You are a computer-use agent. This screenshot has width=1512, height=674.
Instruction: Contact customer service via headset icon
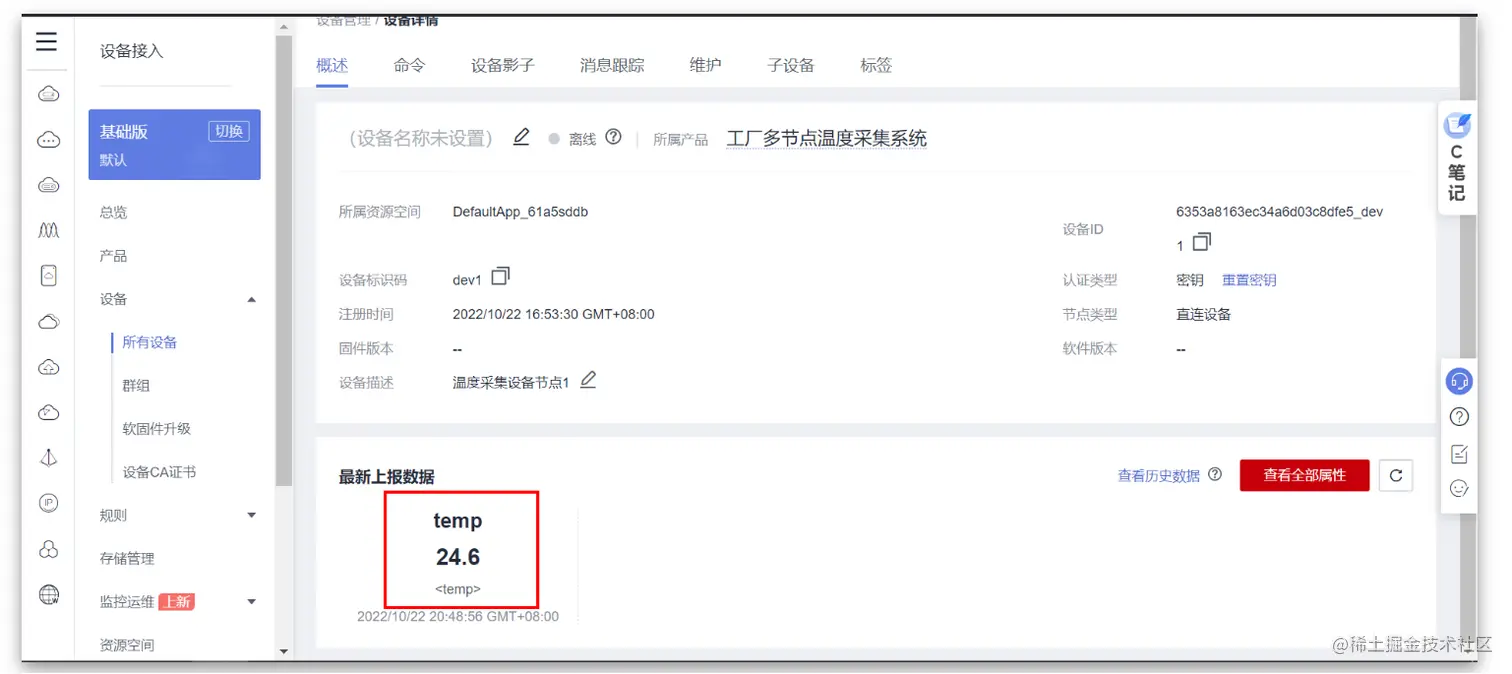(1459, 381)
